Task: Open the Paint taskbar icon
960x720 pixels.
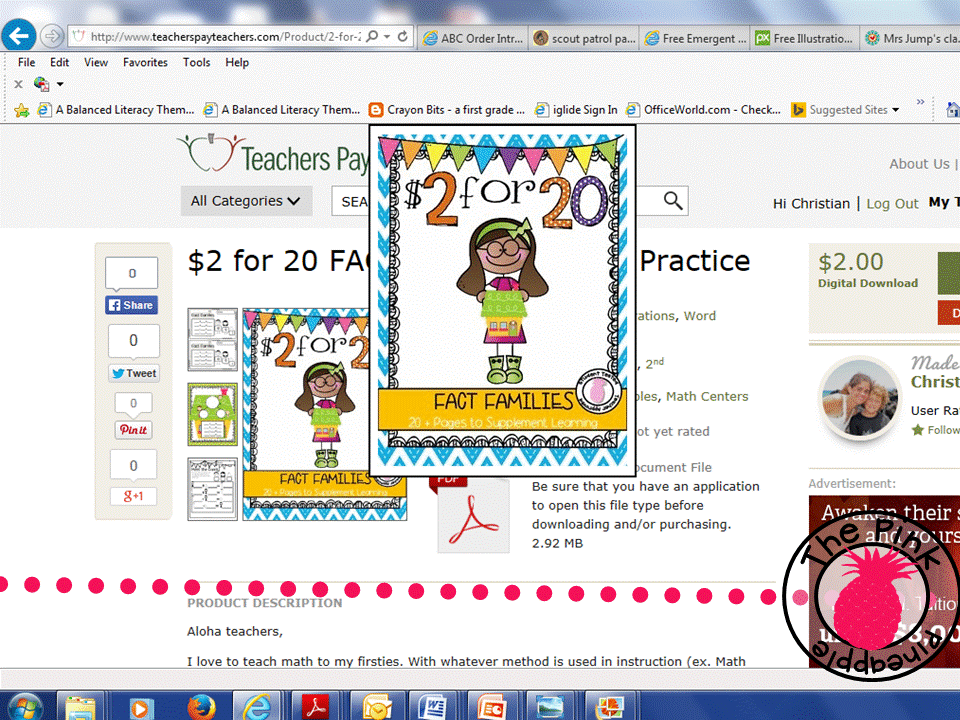Action: 609,708
